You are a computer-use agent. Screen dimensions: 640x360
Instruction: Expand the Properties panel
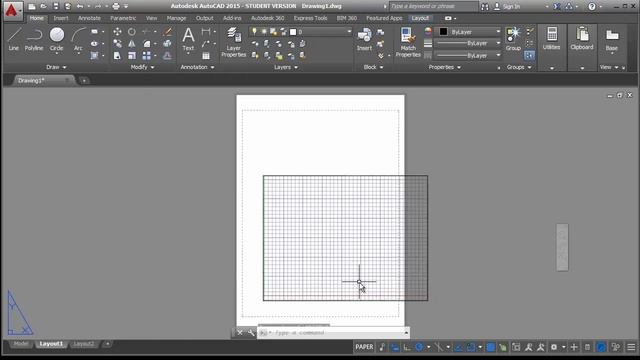pyautogui.click(x=445, y=67)
